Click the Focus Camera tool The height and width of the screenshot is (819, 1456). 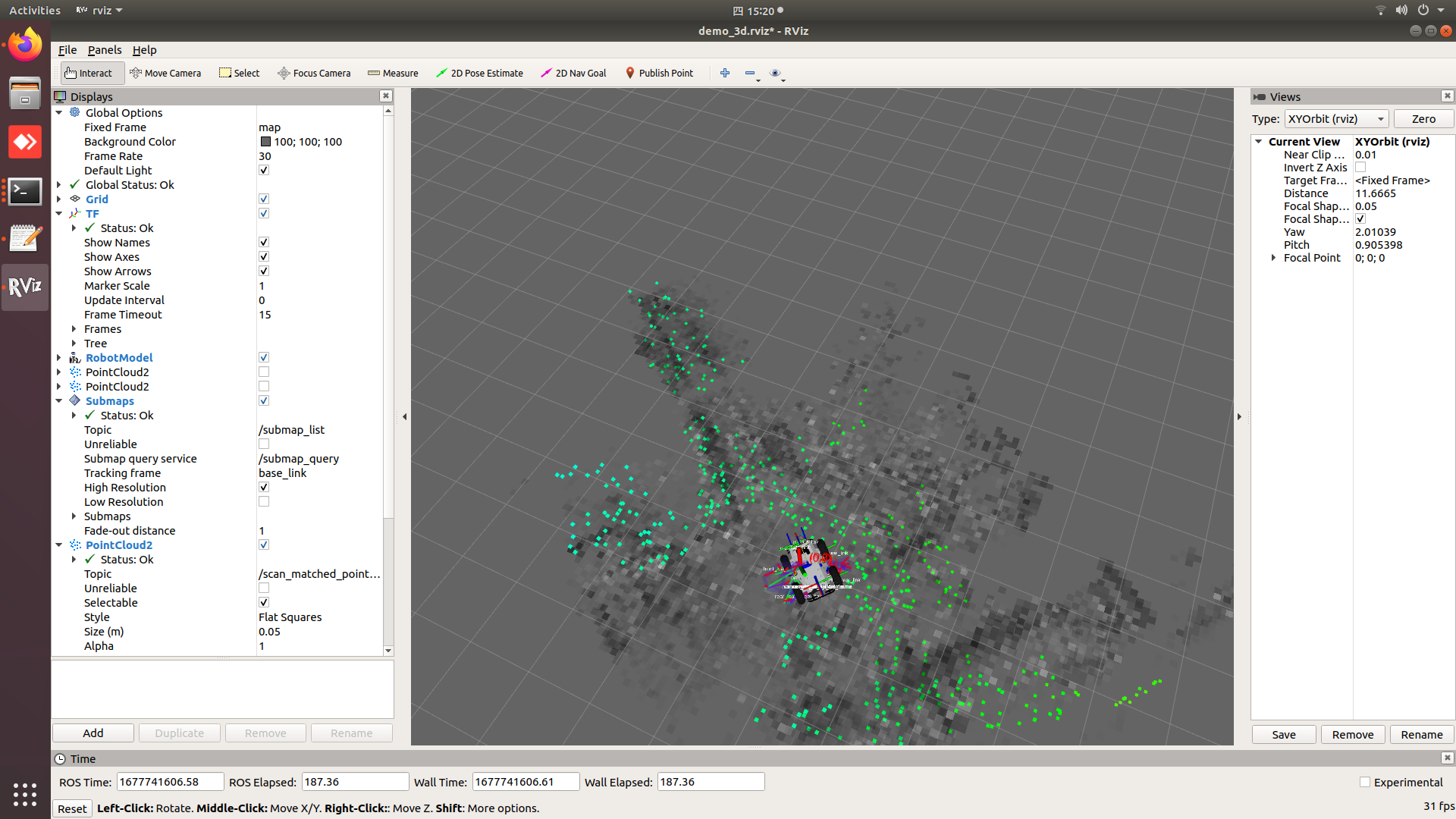pos(314,73)
